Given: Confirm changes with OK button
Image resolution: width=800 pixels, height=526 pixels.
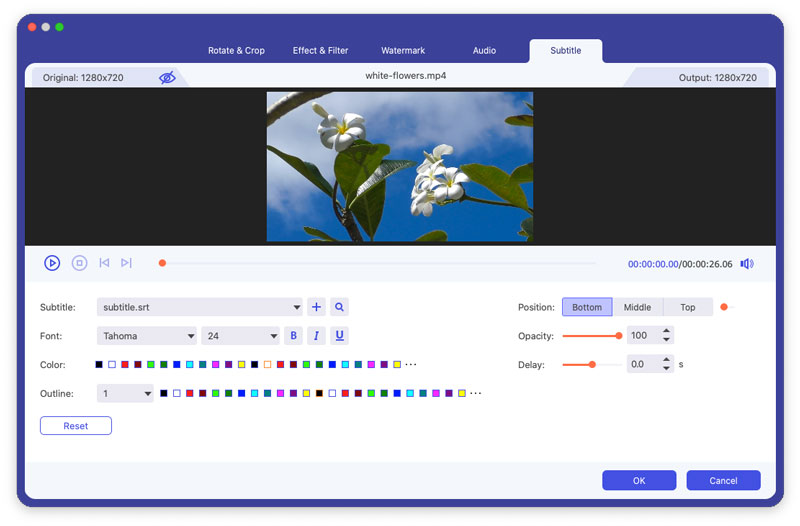Looking at the screenshot, I should pyautogui.click(x=639, y=481).
